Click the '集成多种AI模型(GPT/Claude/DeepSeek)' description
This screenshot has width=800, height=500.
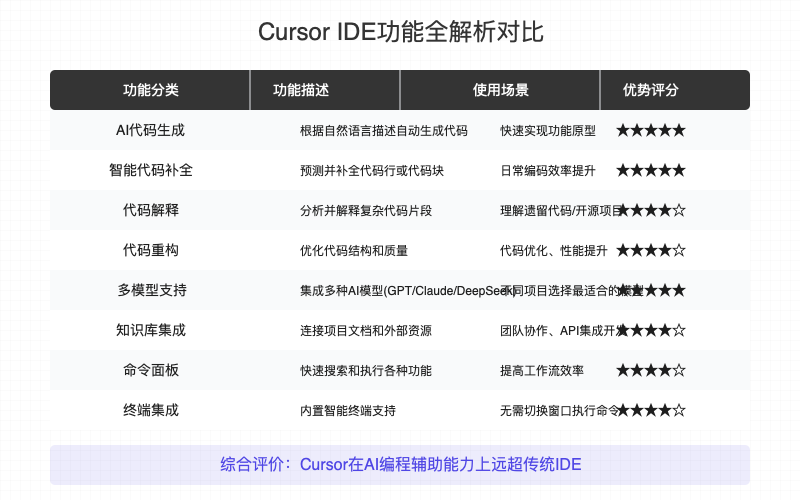tap(407, 291)
